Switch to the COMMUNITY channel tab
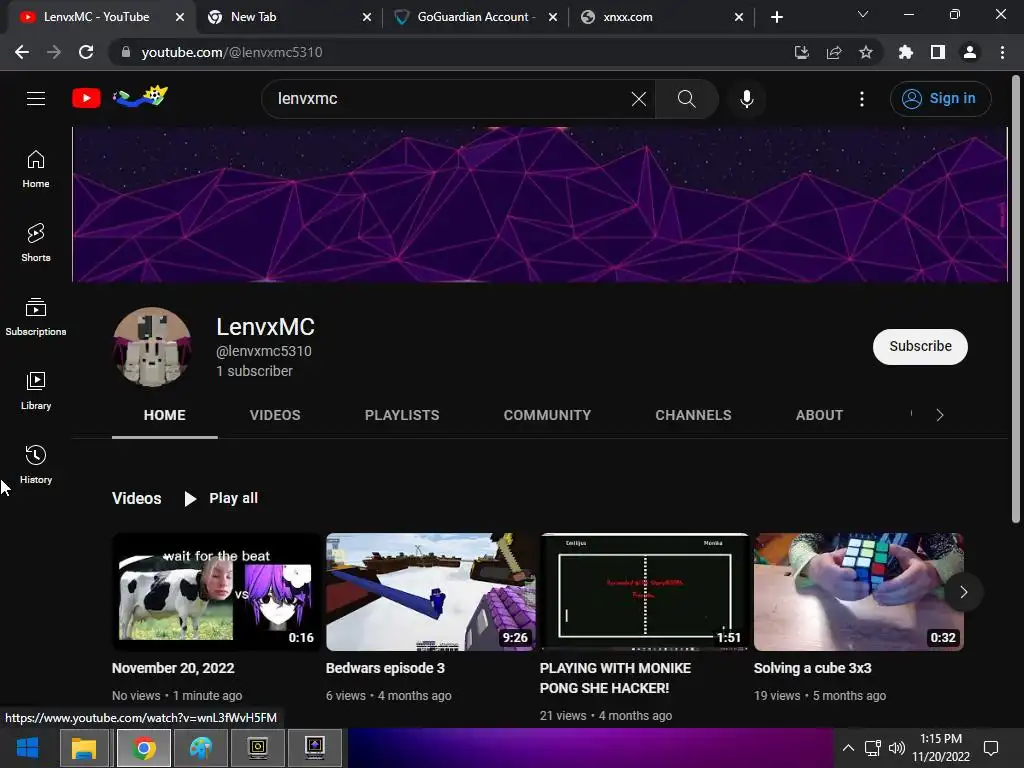Viewport: 1024px width, 768px height. (x=547, y=415)
